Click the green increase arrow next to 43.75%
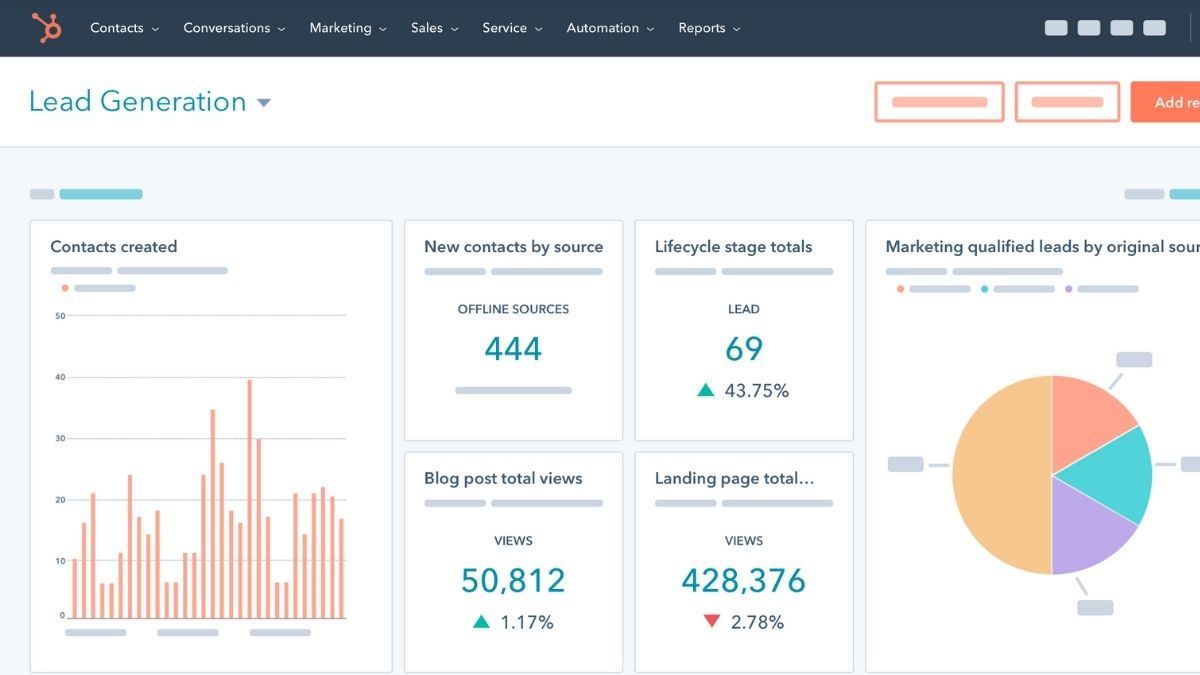Image resolution: width=1200 pixels, height=675 pixels. click(706, 391)
